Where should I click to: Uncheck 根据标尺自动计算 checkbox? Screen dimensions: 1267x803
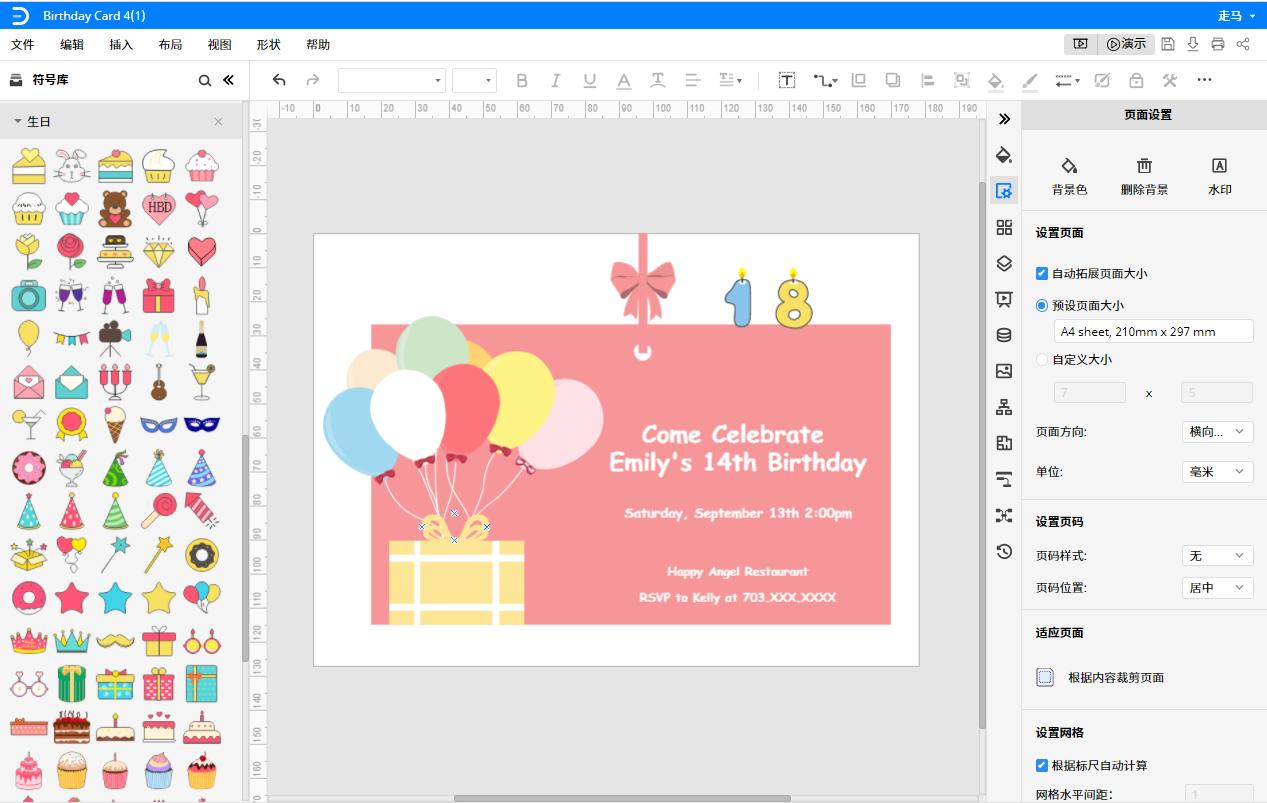click(1042, 765)
